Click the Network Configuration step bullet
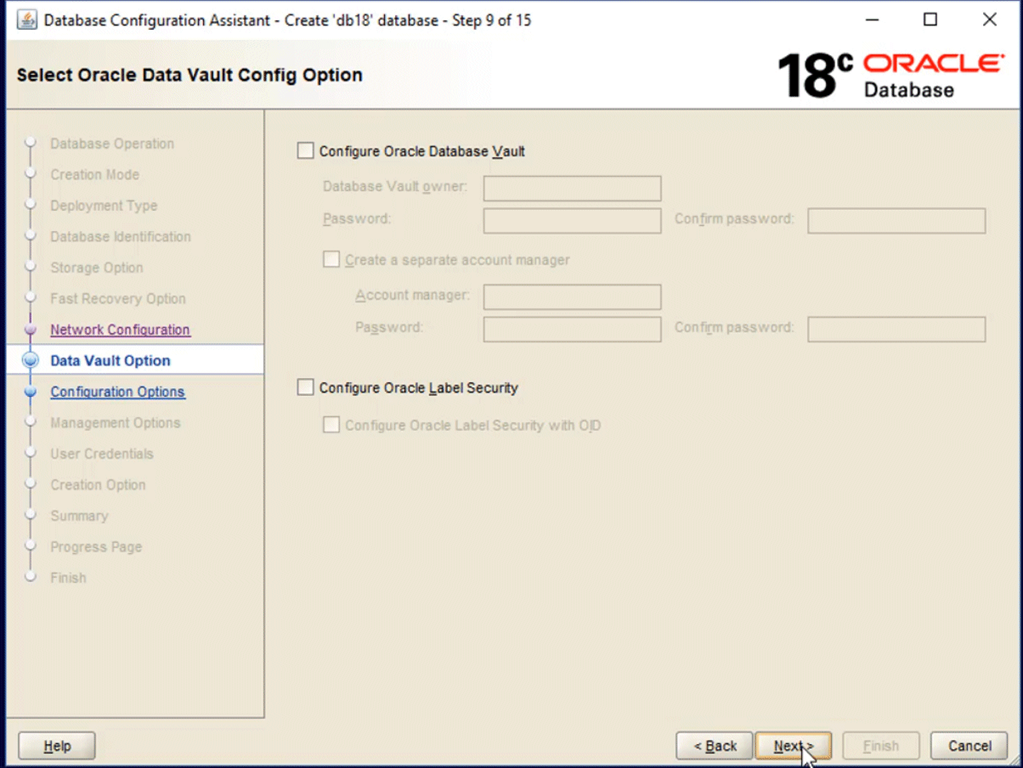 pyautogui.click(x=30, y=330)
